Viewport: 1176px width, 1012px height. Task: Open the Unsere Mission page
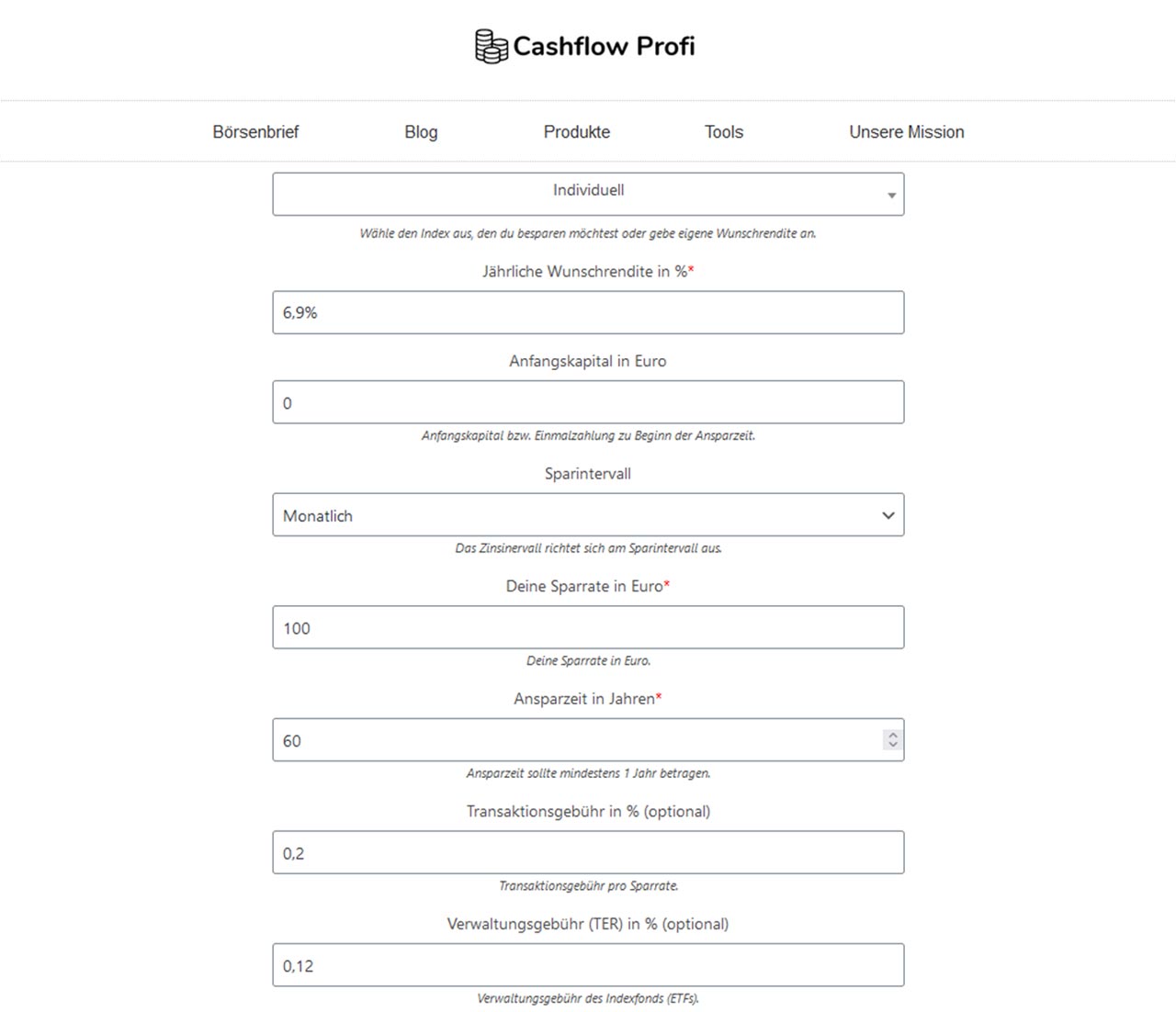click(x=906, y=132)
